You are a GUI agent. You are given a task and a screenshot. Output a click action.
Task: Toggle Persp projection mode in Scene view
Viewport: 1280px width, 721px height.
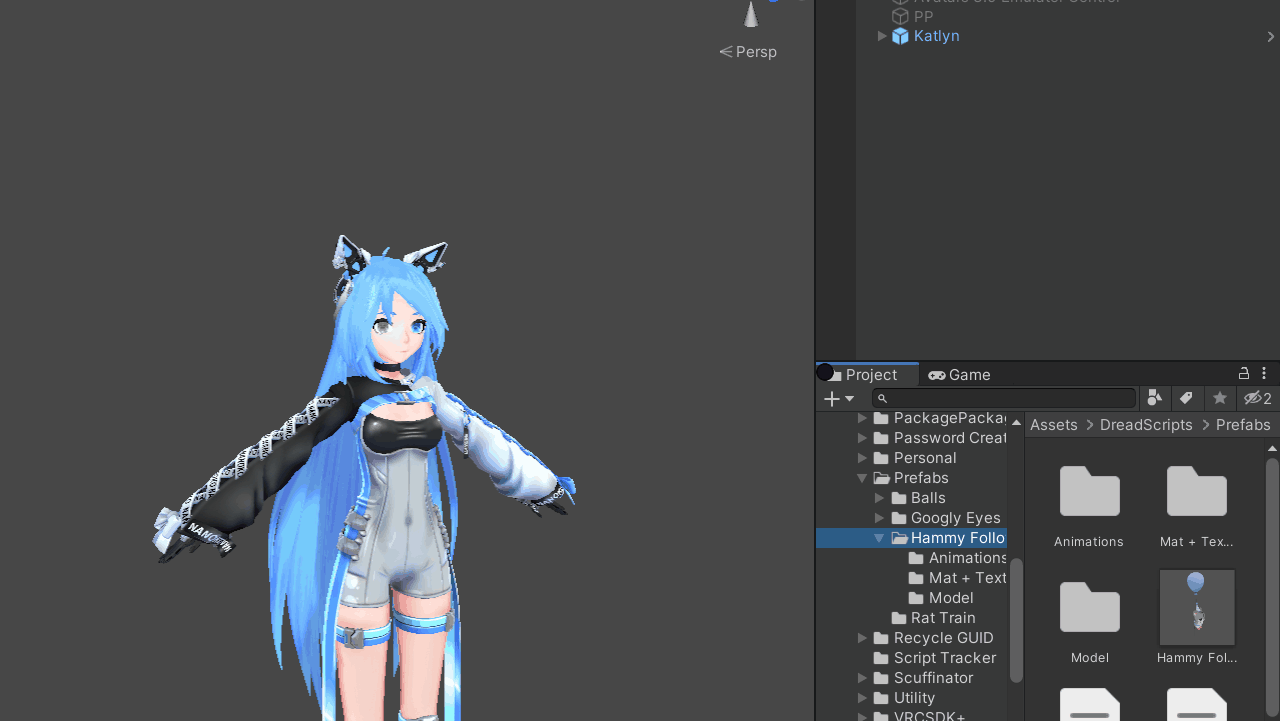(748, 51)
